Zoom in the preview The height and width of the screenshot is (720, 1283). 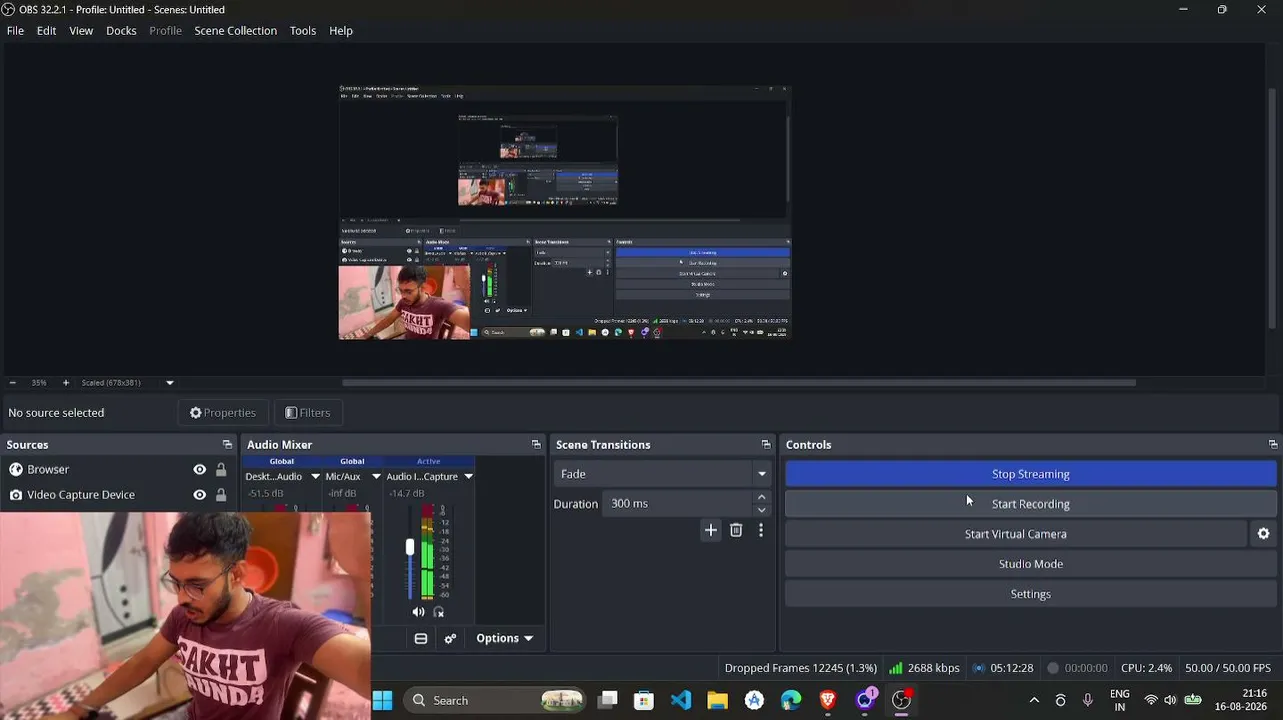pos(66,383)
